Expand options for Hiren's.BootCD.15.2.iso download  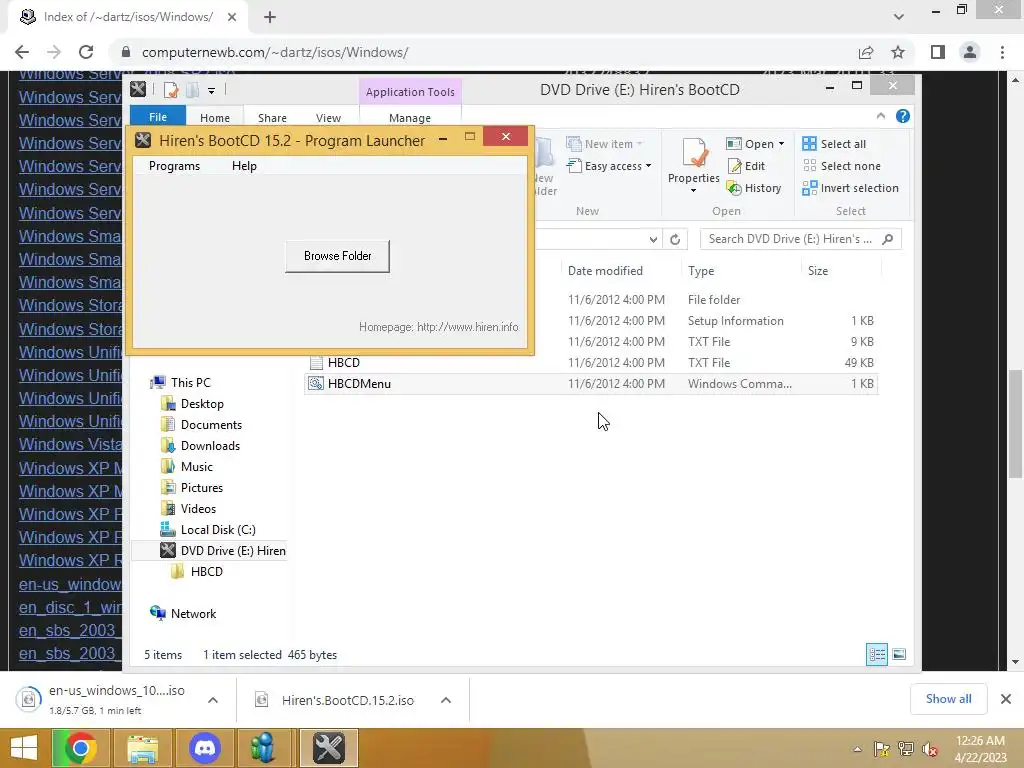point(446,700)
